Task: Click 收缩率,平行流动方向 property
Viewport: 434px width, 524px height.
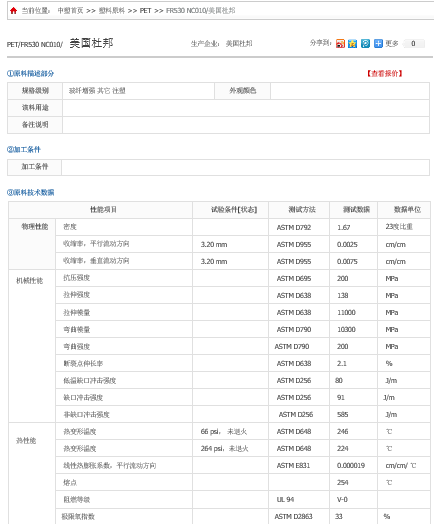Action: click(x=96, y=244)
